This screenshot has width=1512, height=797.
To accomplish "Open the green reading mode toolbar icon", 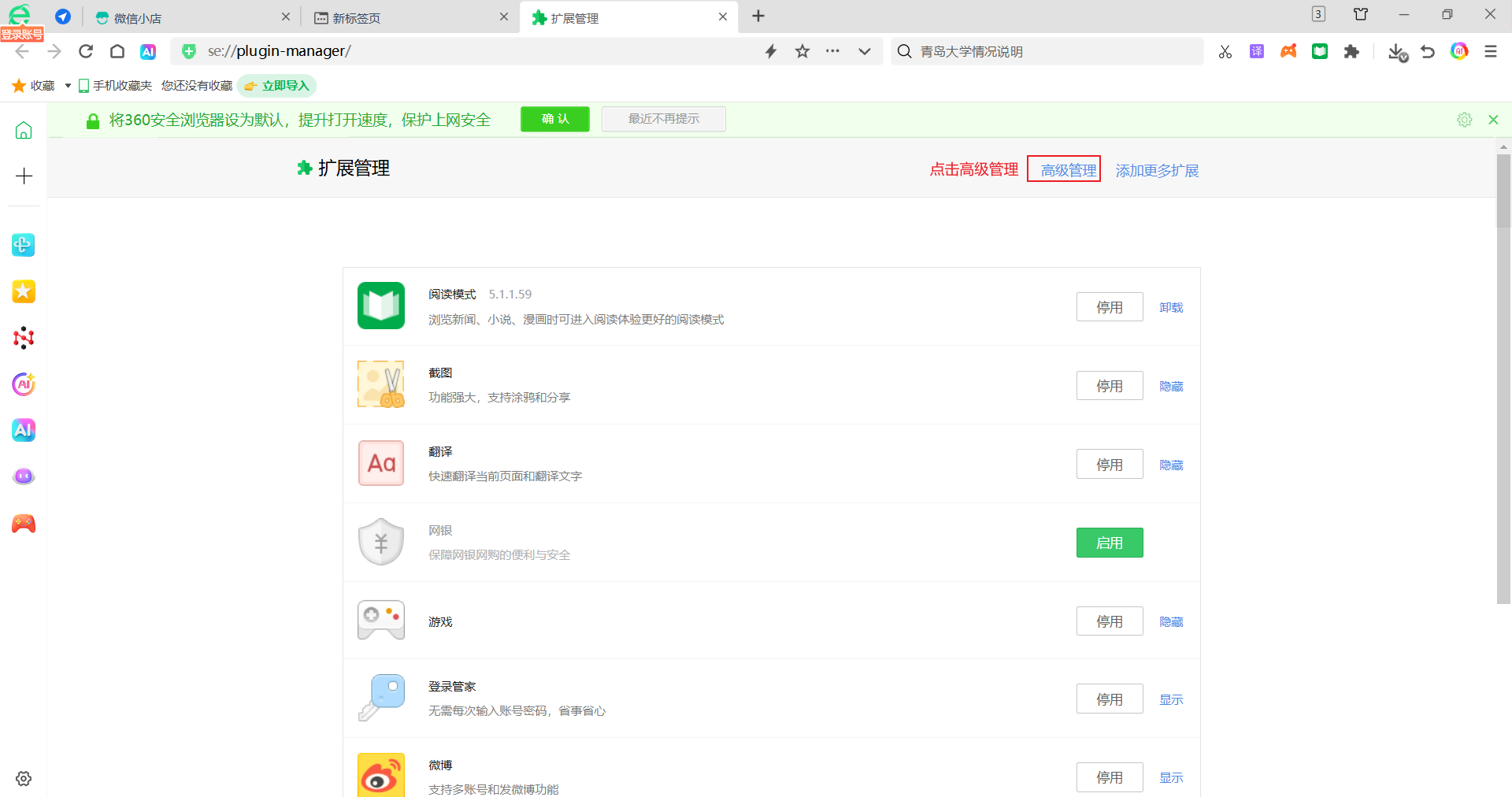I will point(1320,51).
